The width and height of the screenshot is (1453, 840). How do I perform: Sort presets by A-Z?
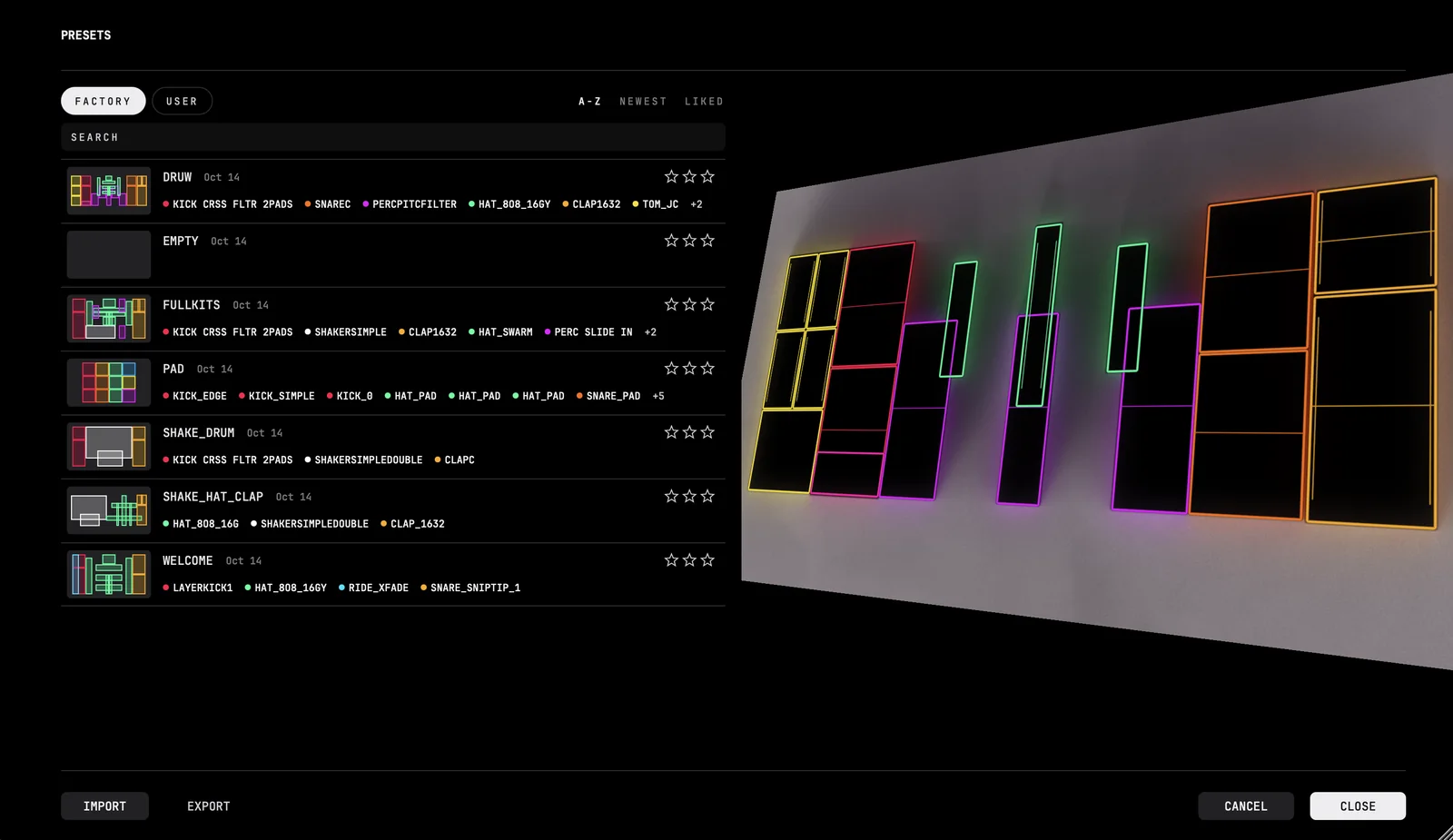pos(590,102)
